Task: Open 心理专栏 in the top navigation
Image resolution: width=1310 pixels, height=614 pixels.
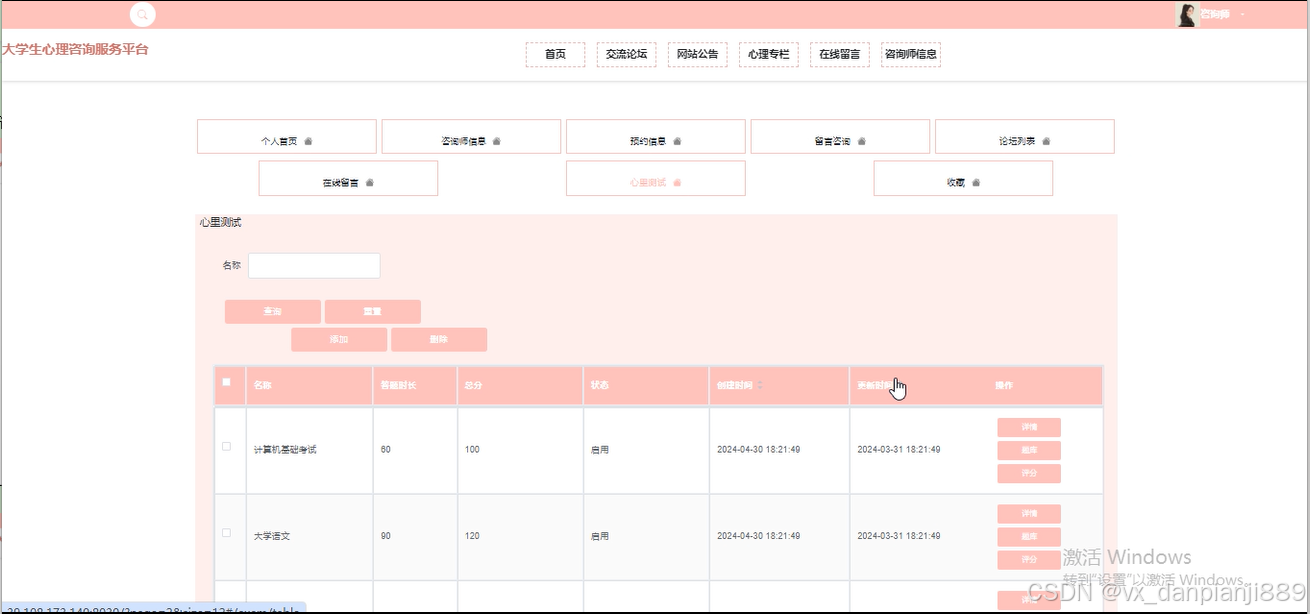Action: coord(768,54)
